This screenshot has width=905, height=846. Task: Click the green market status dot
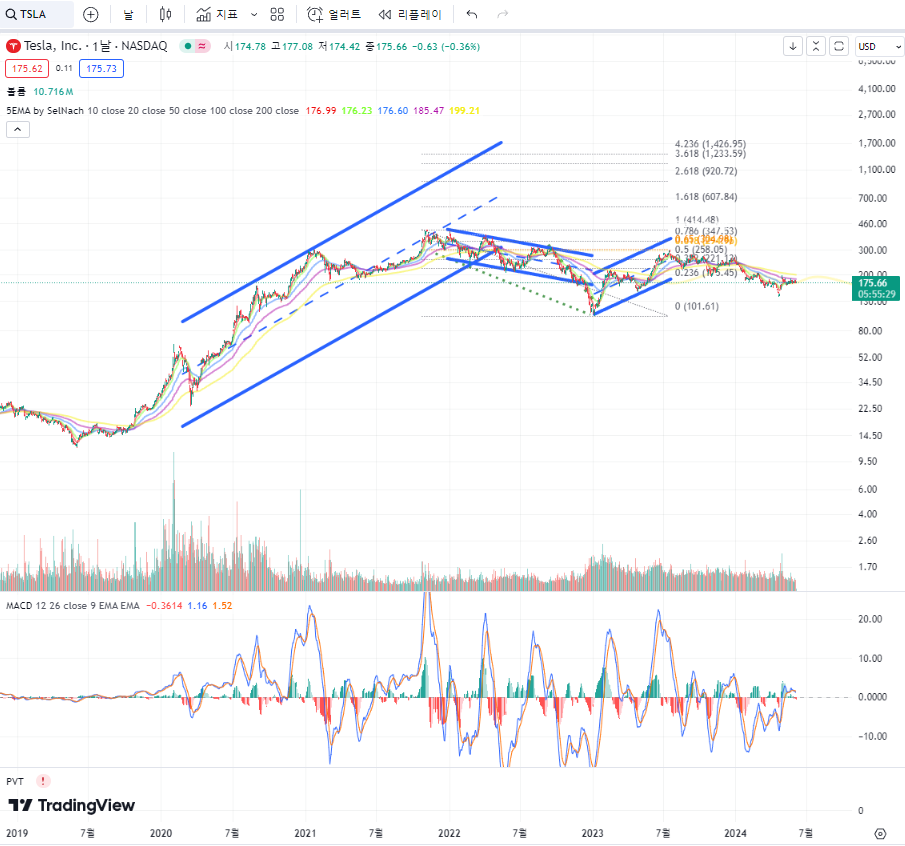pos(188,46)
